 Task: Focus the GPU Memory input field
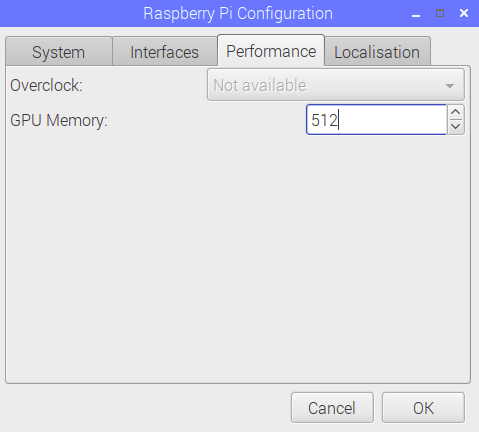376,120
